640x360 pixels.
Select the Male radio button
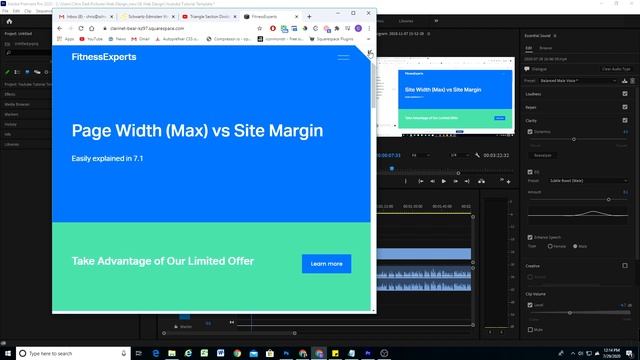575,246
